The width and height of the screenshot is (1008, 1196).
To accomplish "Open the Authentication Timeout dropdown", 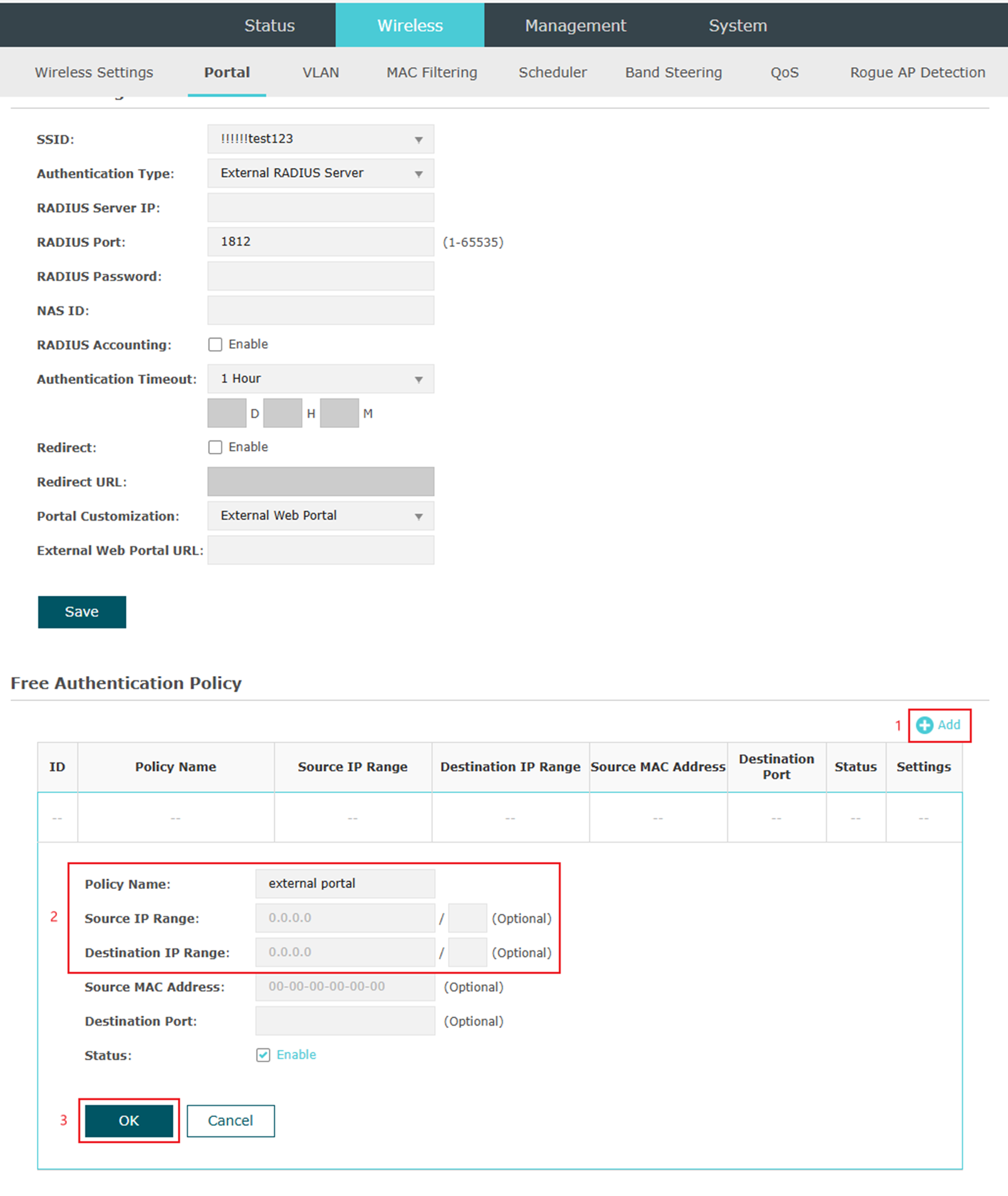I will point(320,378).
